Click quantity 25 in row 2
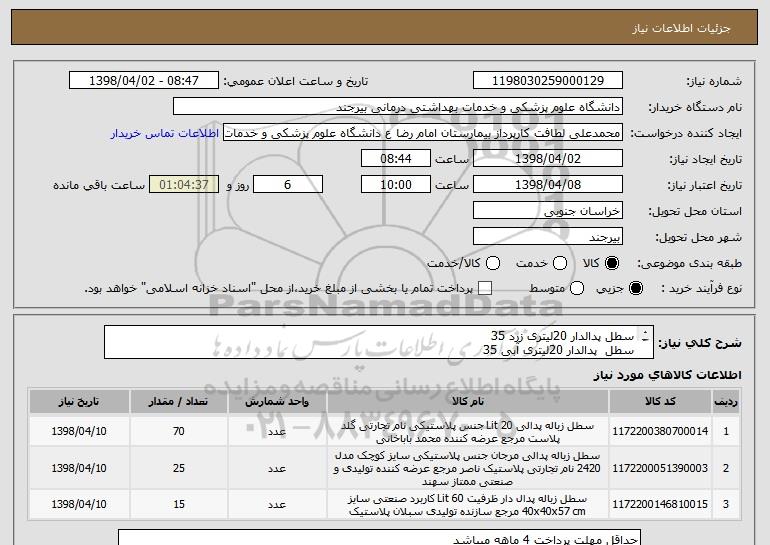The height and width of the screenshot is (545, 770). (x=179, y=468)
